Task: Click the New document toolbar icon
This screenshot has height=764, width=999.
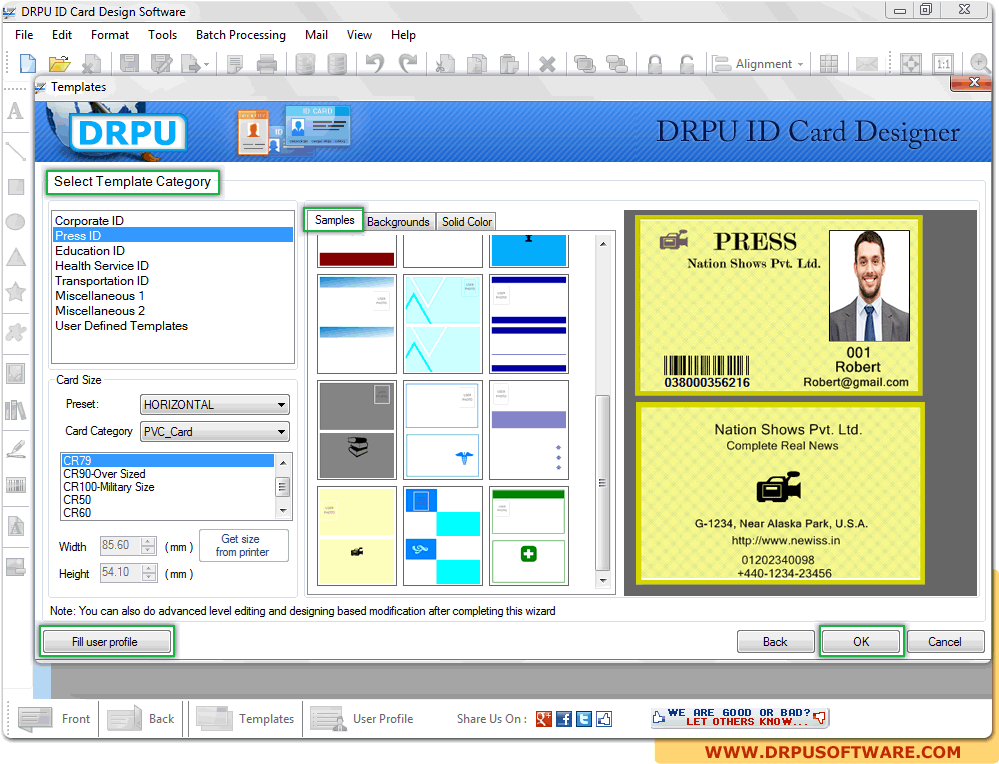Action: [28, 64]
